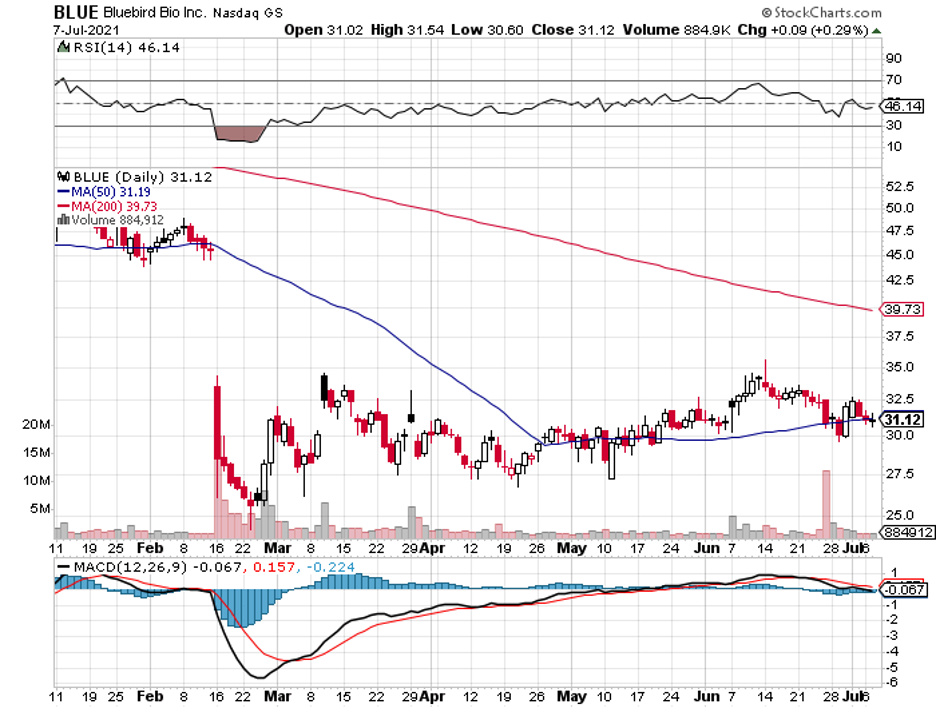This screenshot has width=936, height=708.
Task: Click the 70 overbought level on RSI axis
Action: (x=894, y=79)
